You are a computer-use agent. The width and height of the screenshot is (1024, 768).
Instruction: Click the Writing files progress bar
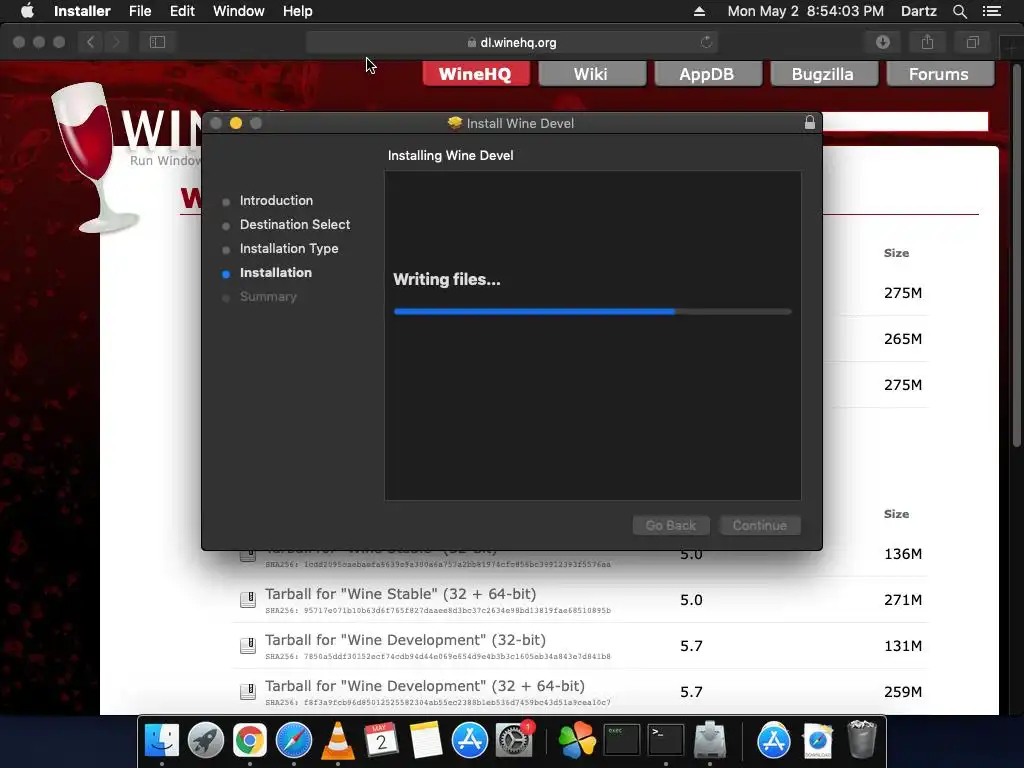coord(593,312)
